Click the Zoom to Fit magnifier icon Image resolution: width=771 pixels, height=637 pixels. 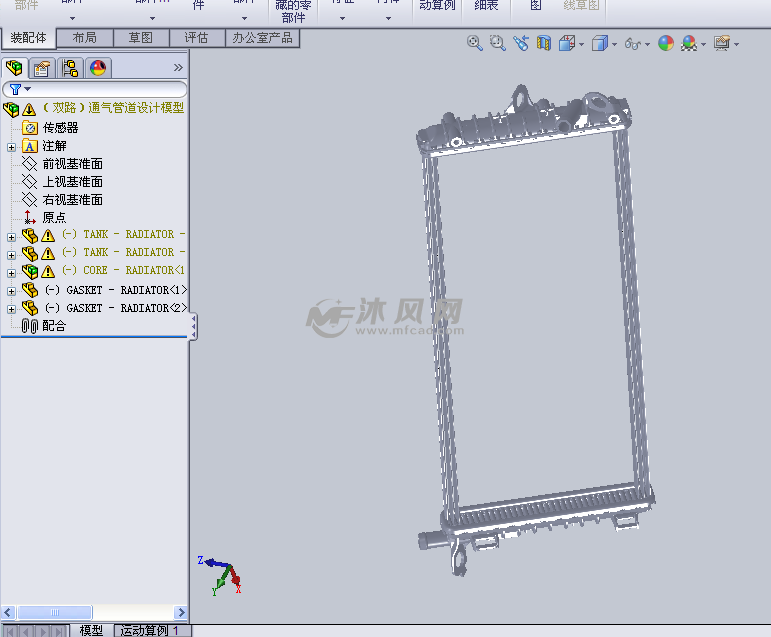pyautogui.click(x=474, y=43)
